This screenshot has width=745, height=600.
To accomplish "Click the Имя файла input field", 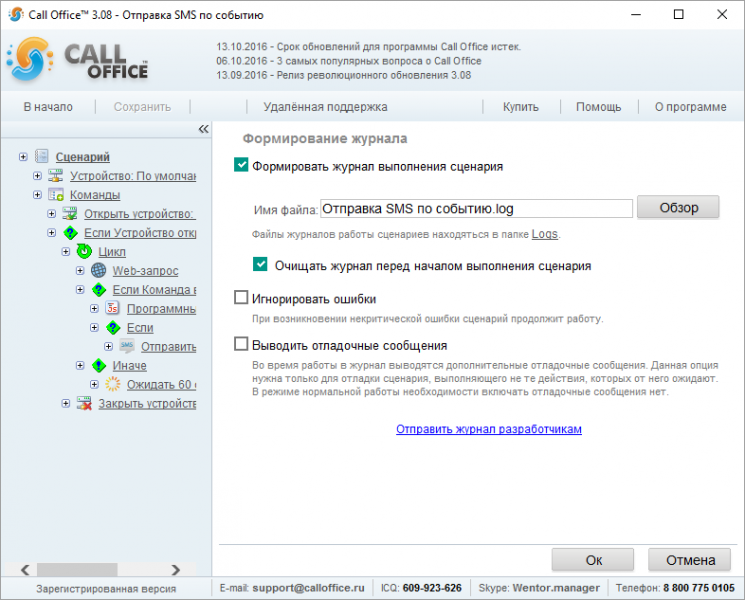I will [x=476, y=209].
